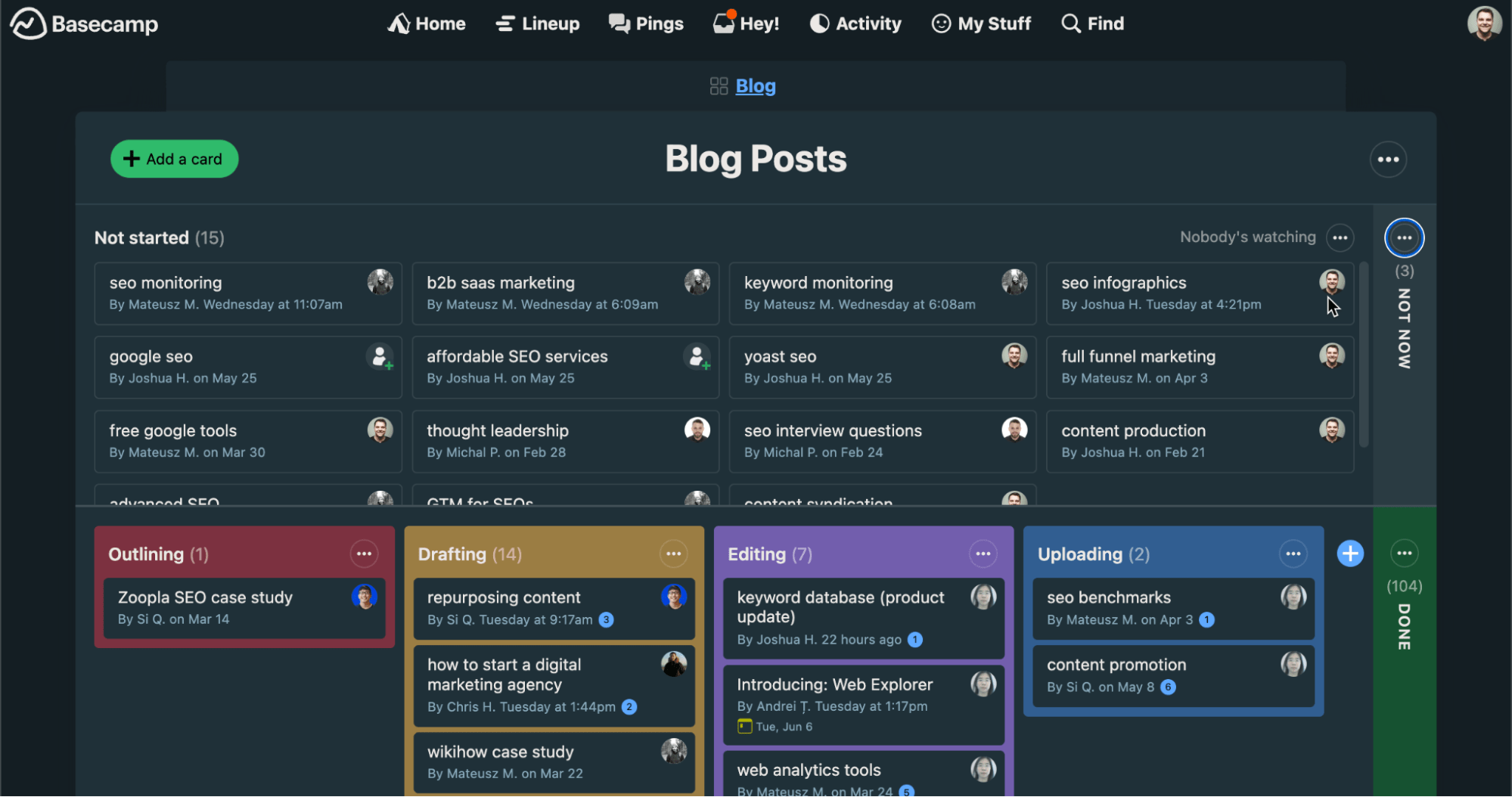
Task: Click the avatar on keyword monitoring card
Action: tap(1014, 282)
